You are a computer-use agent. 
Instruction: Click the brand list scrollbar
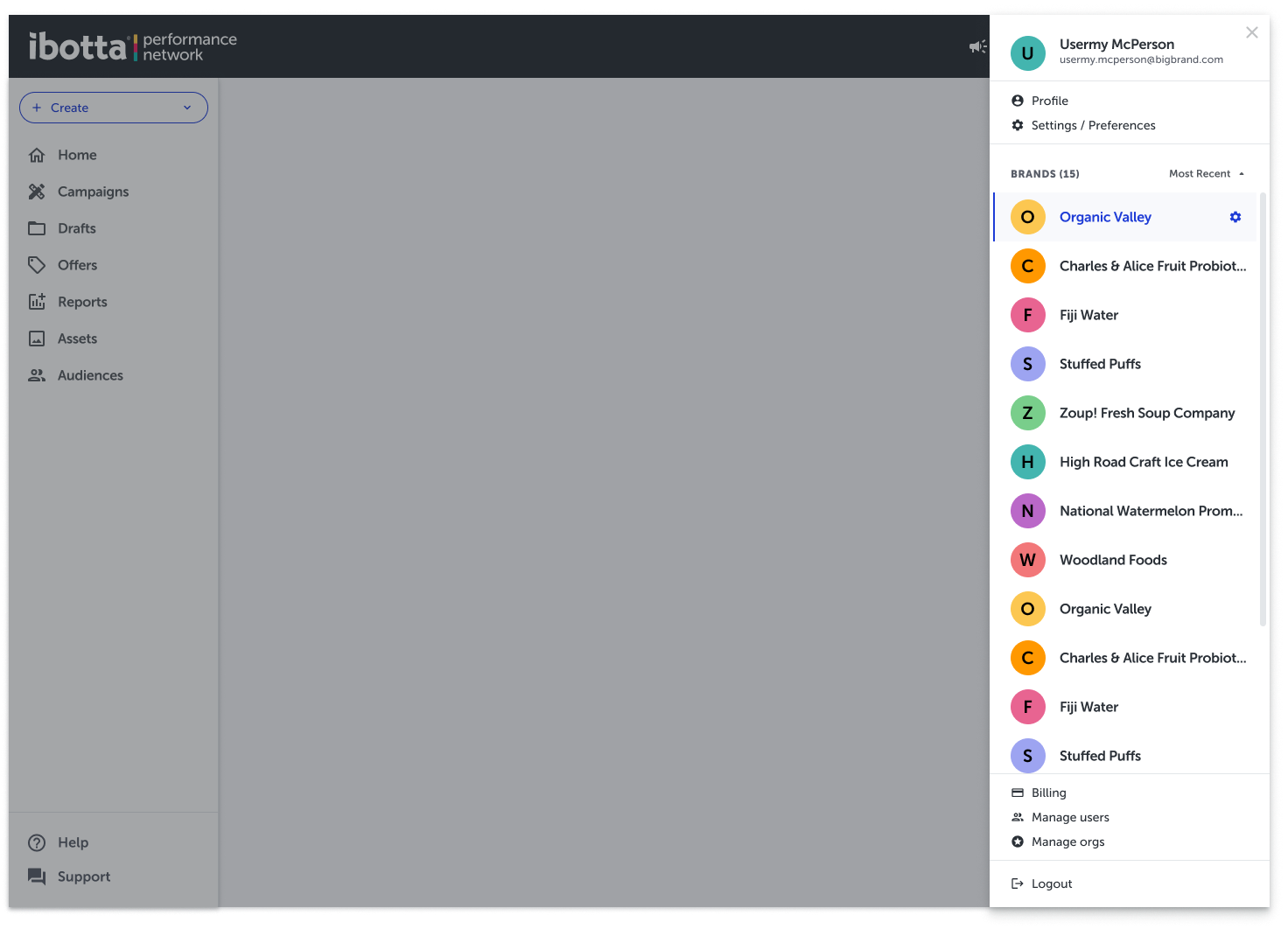coord(1263,409)
